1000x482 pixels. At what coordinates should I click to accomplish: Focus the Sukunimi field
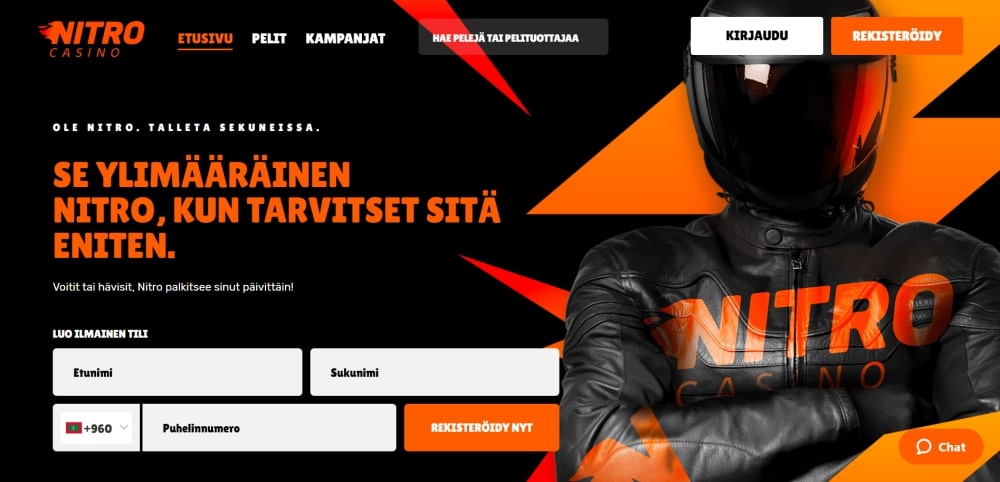click(x=435, y=372)
